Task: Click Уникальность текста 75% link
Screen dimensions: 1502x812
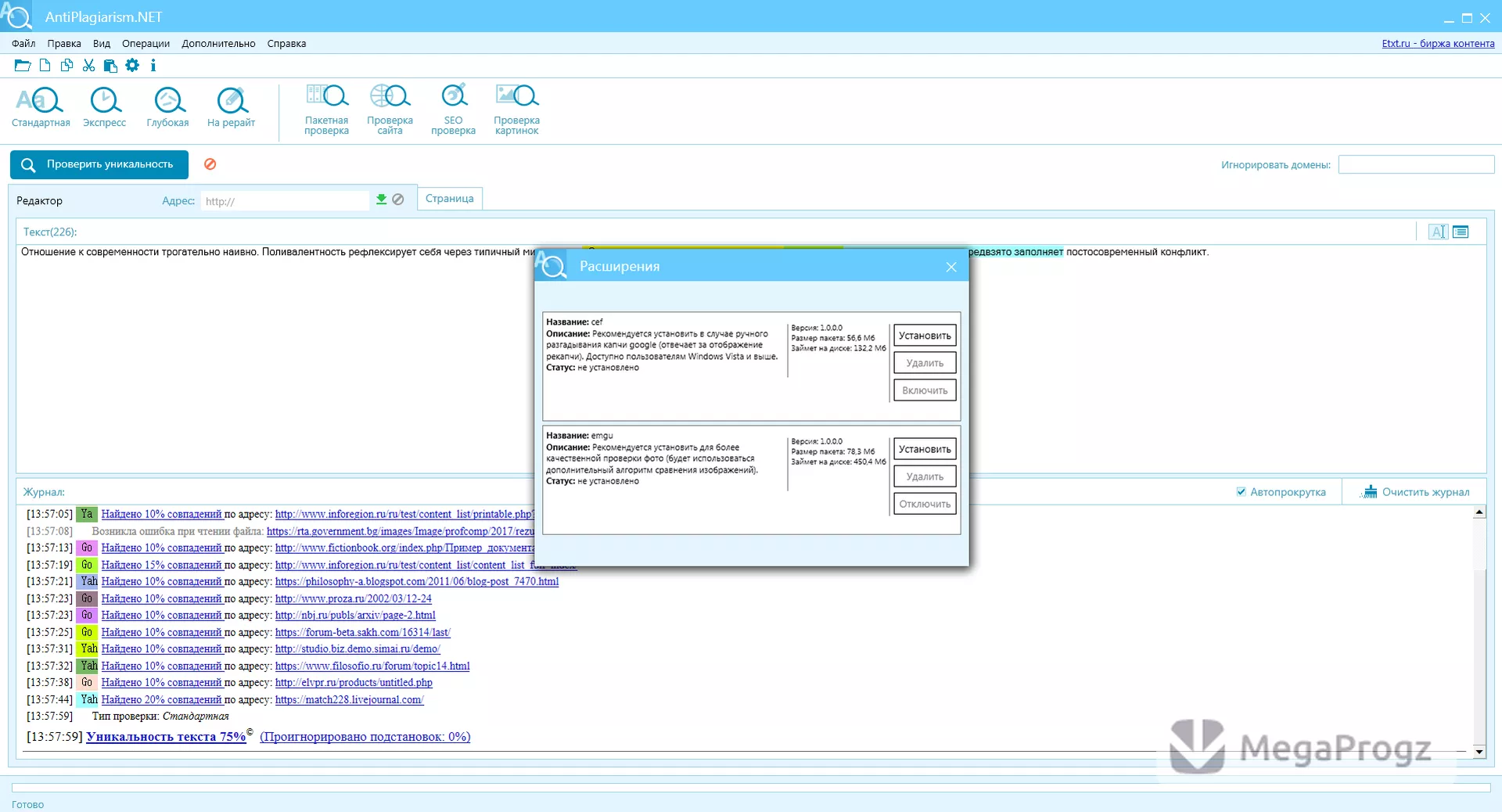Action: (x=166, y=737)
